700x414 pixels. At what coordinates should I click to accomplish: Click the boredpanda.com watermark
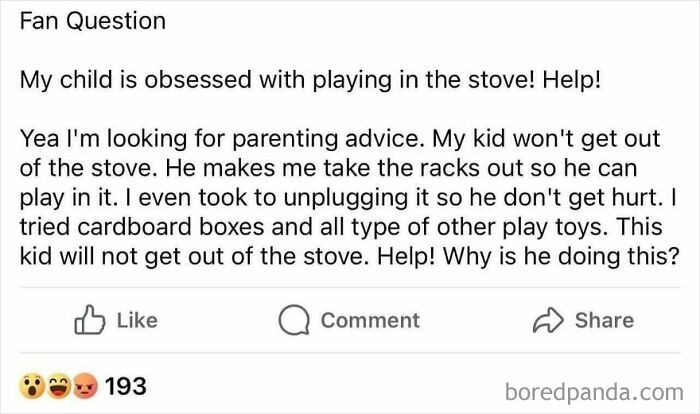pyautogui.click(x=594, y=392)
